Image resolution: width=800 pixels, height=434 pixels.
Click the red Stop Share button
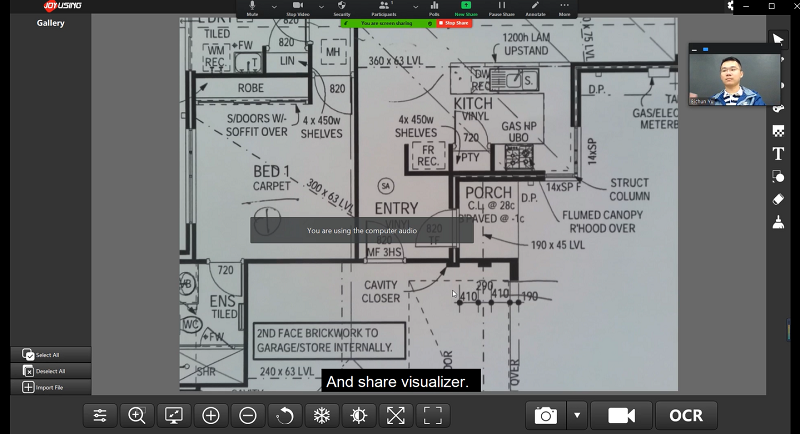456,22
